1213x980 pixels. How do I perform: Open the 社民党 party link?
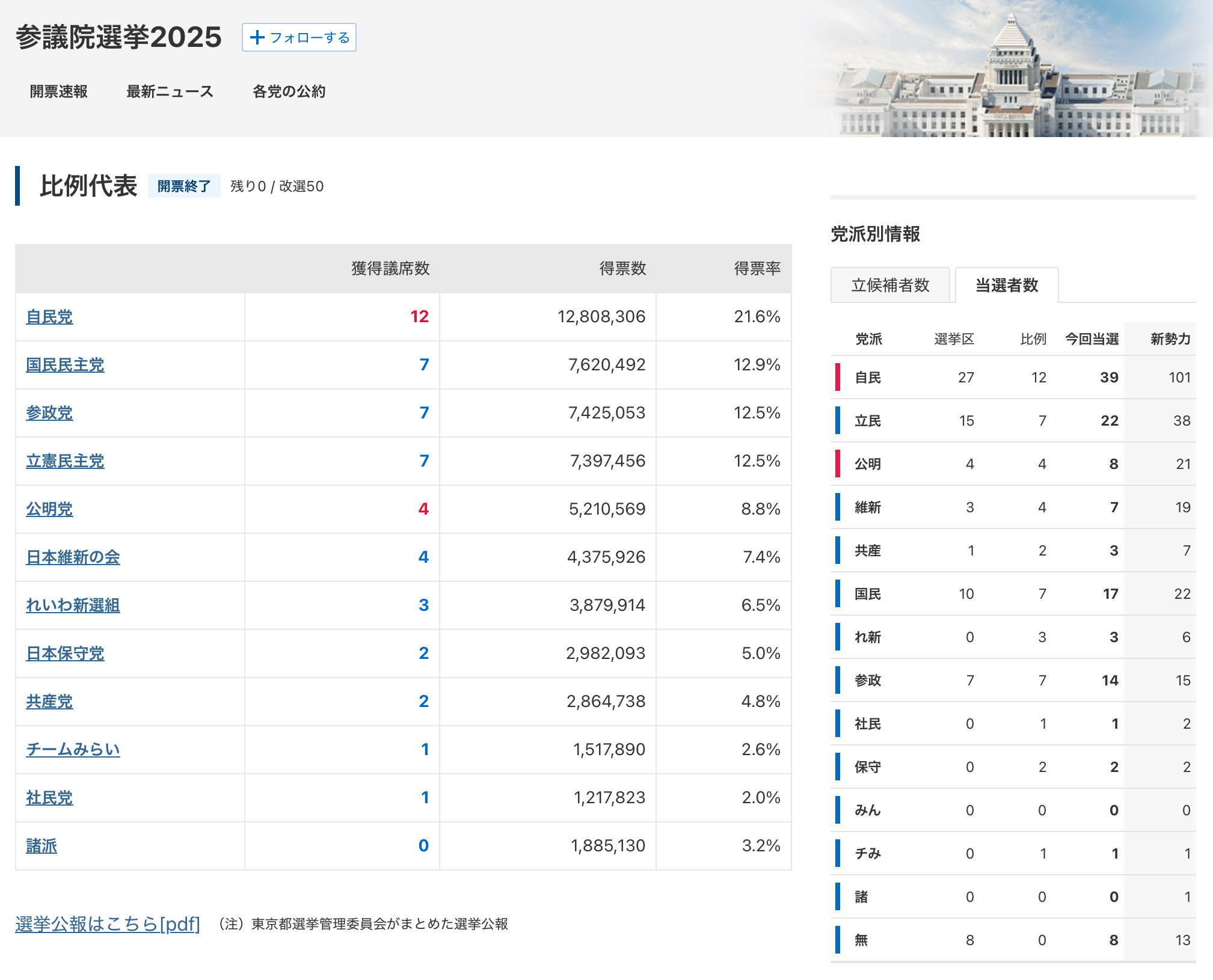point(49,798)
